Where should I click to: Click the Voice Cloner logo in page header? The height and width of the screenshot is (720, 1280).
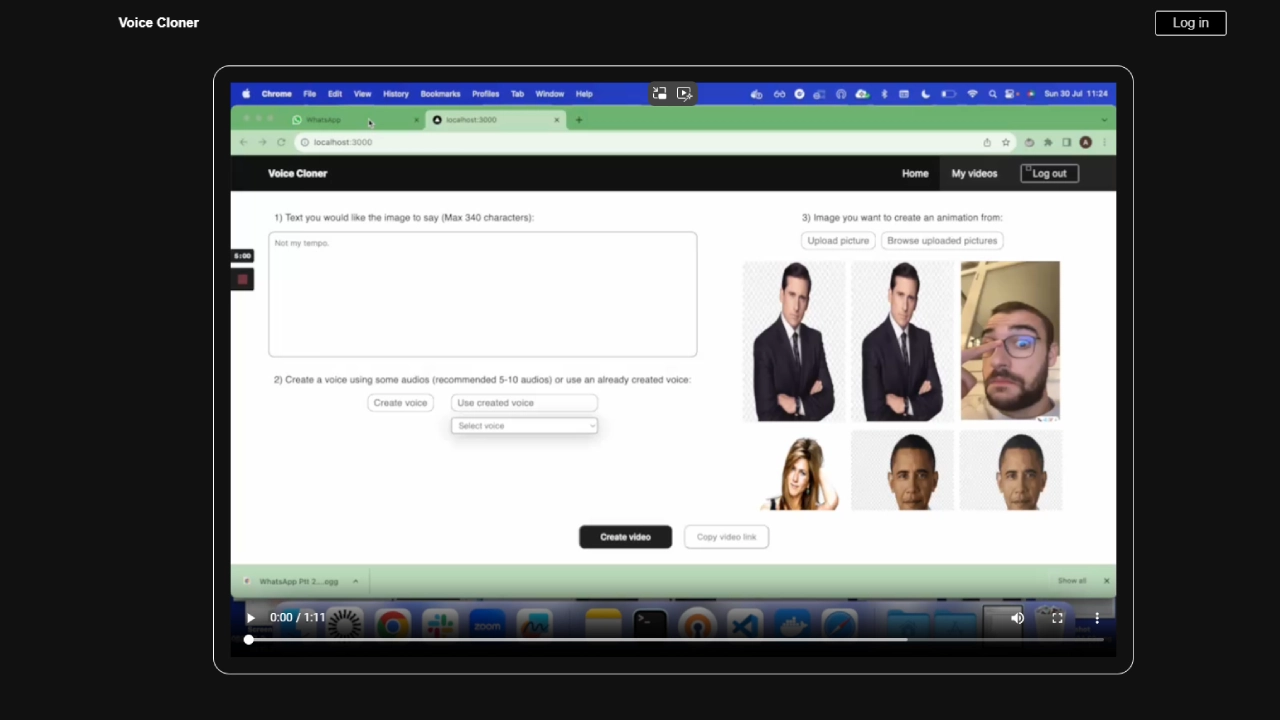pyautogui.click(x=158, y=23)
